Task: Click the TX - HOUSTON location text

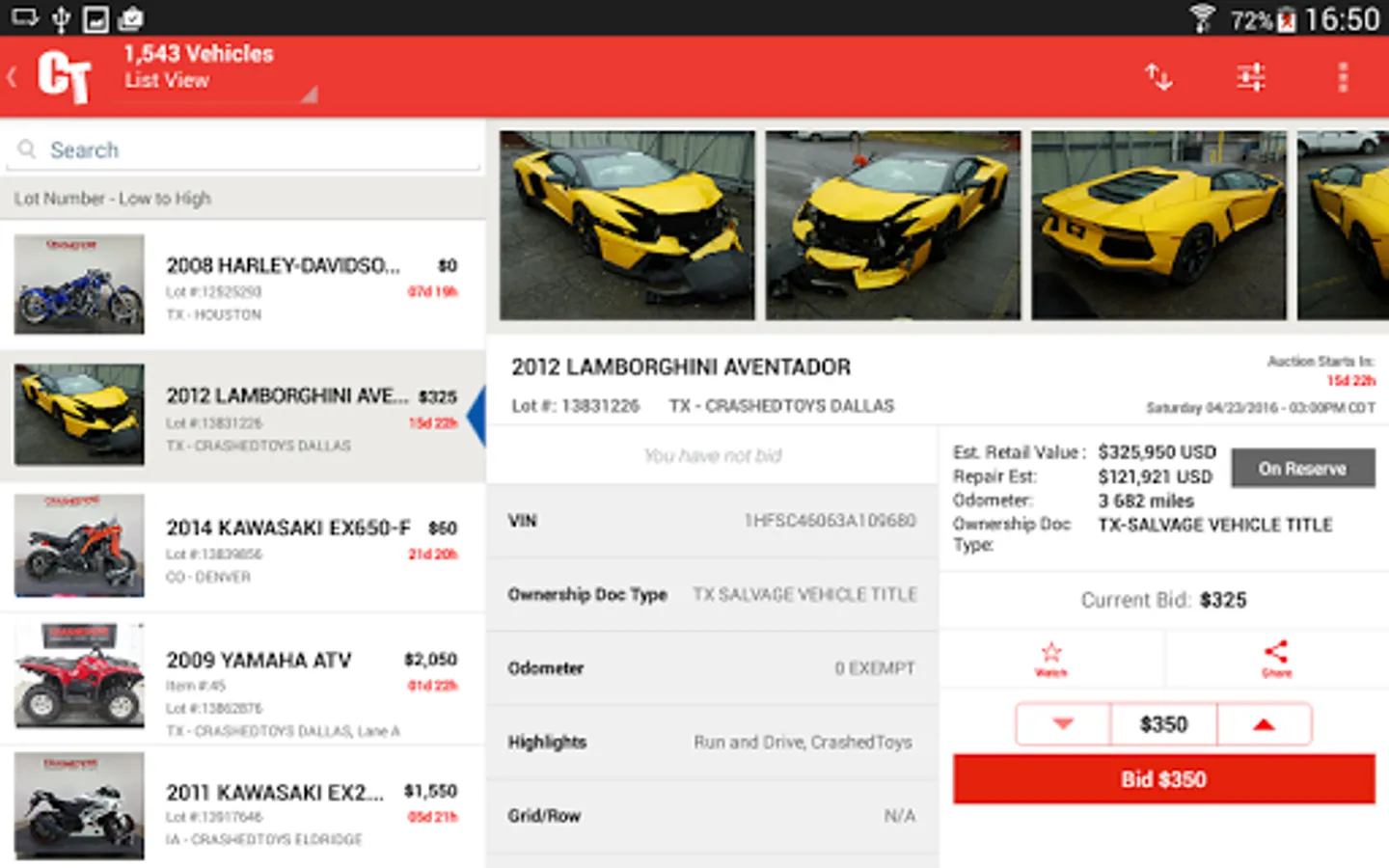Action: [214, 315]
